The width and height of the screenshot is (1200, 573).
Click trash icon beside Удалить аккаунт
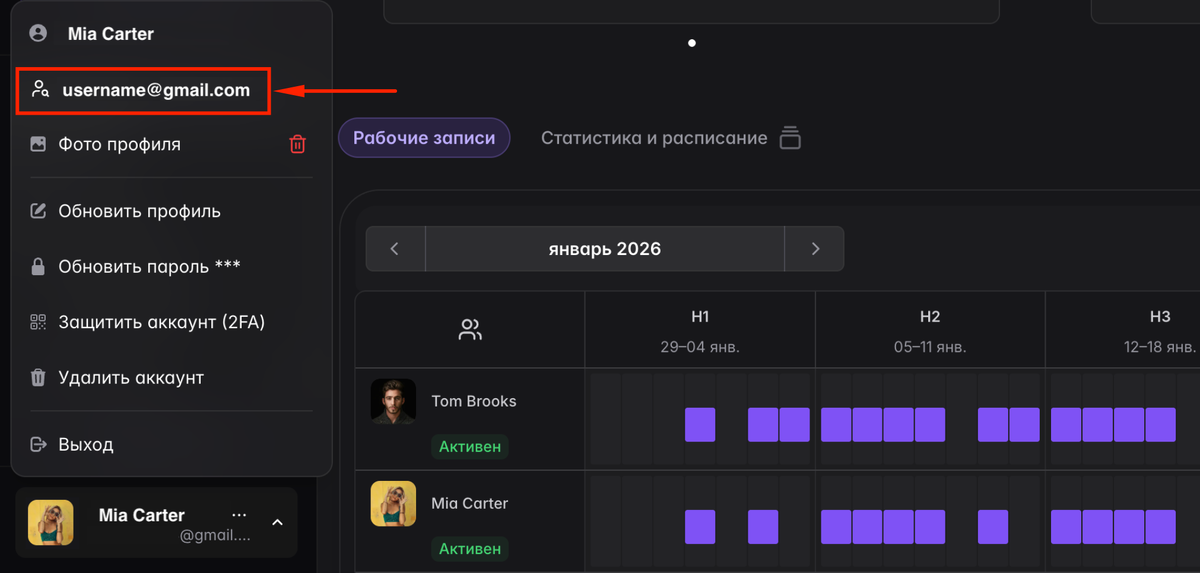point(38,377)
